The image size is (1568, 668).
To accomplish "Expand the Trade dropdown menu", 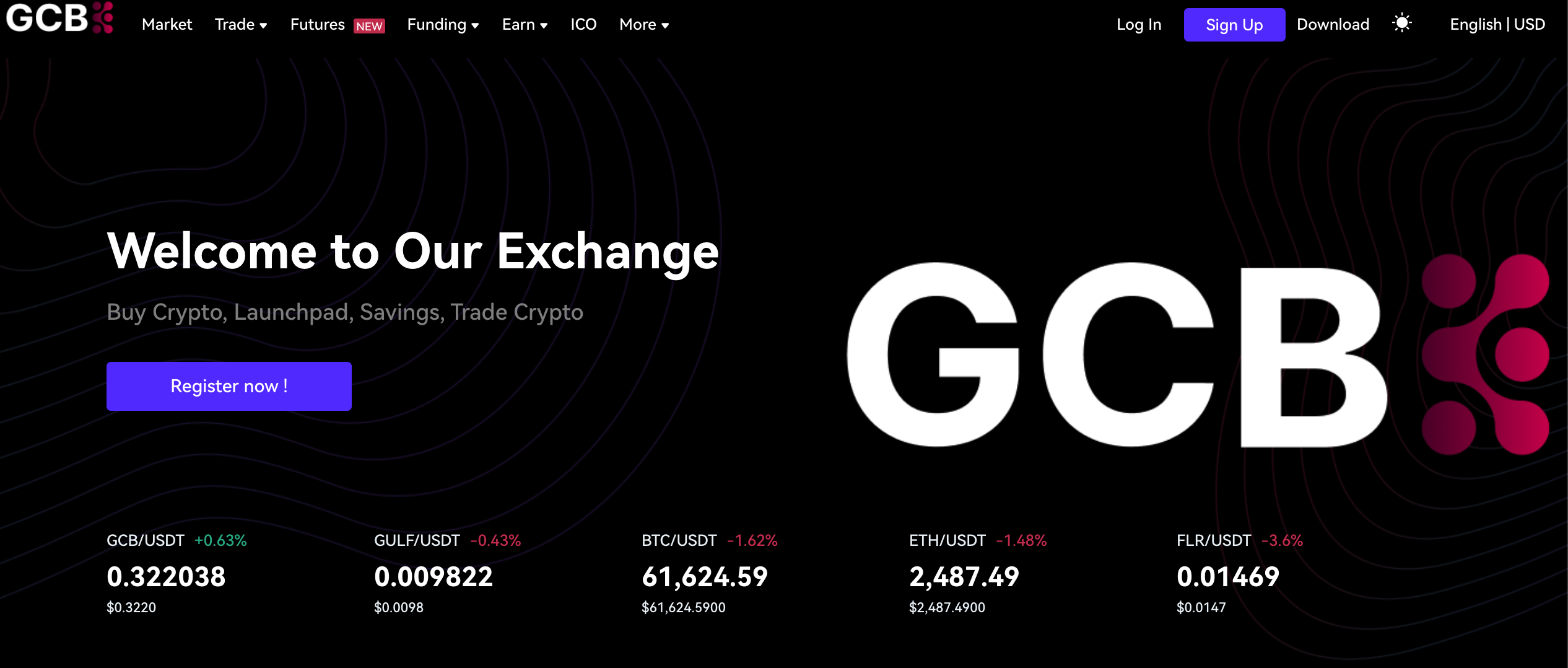I will (x=241, y=25).
